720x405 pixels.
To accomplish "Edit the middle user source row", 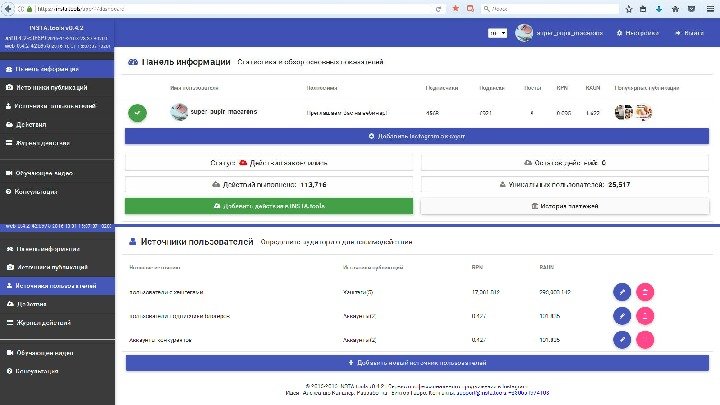I will [x=622, y=316].
